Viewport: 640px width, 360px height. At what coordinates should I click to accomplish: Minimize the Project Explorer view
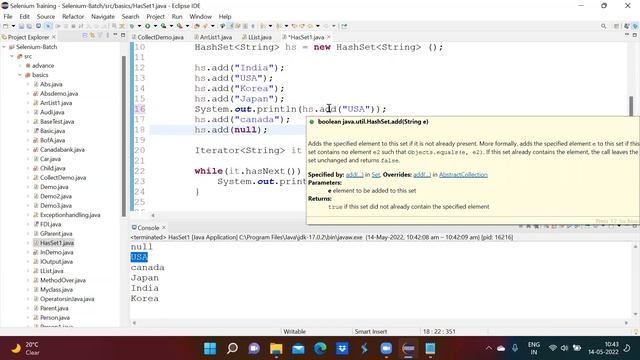(x=115, y=35)
